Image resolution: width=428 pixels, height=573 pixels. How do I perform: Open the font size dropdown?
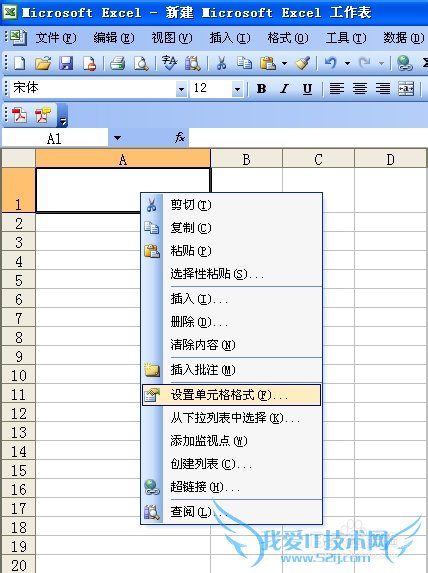(237, 89)
